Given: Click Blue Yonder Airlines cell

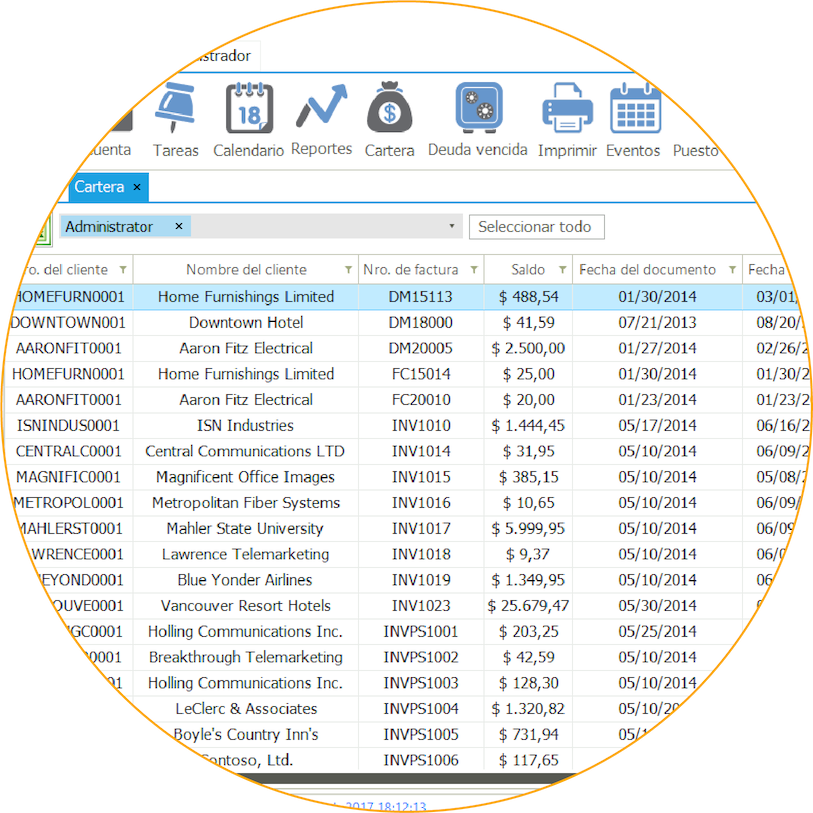Looking at the screenshot, I should click(x=246, y=580).
